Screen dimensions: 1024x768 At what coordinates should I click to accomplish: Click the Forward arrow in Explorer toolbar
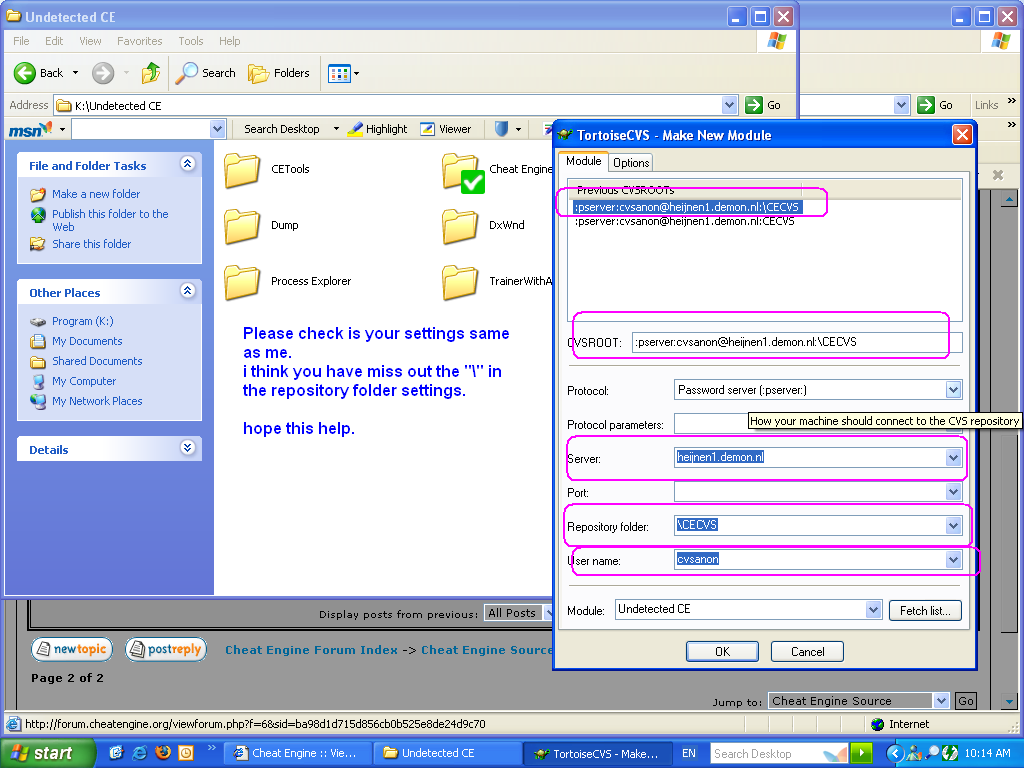click(103, 72)
